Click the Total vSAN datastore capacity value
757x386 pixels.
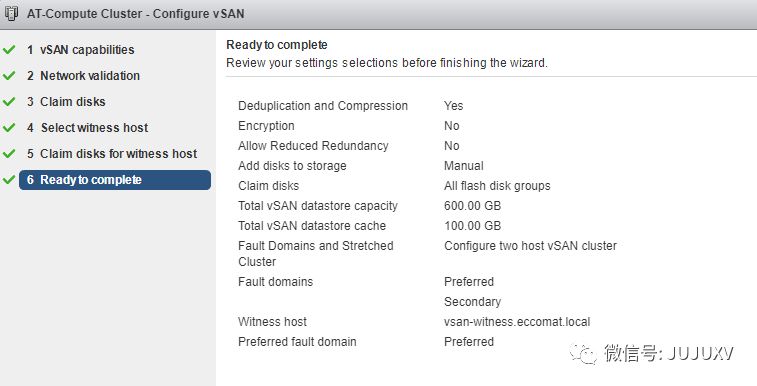tap(473, 206)
